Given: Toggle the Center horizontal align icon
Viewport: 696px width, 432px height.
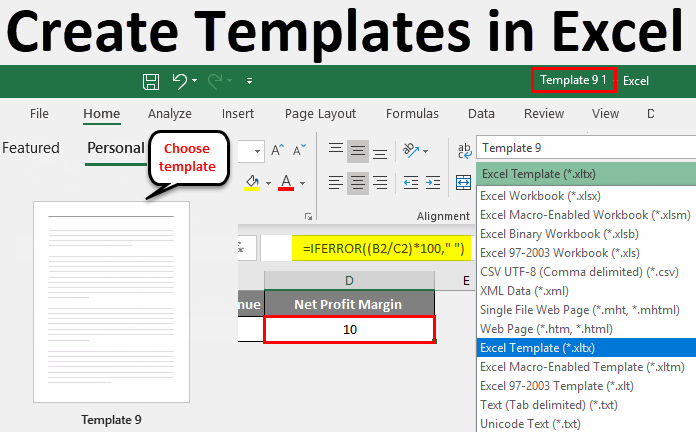Looking at the screenshot, I should (358, 183).
